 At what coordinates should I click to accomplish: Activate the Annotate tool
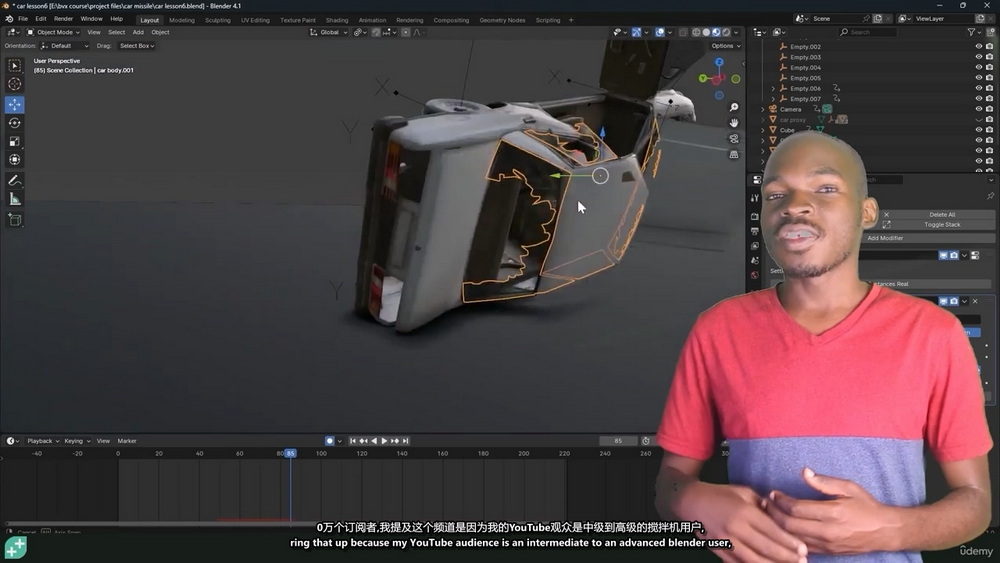point(15,181)
